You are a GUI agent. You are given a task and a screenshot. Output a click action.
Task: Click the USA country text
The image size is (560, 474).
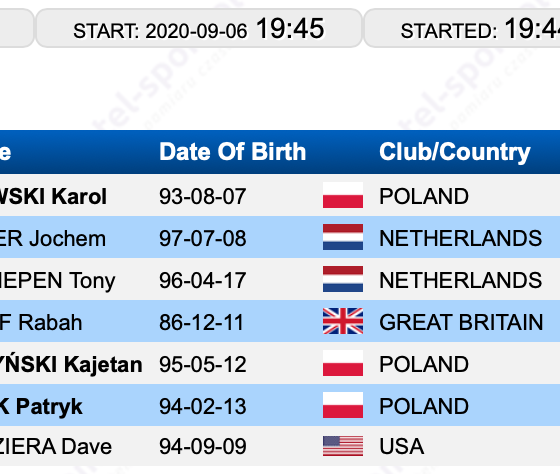pyautogui.click(x=401, y=446)
